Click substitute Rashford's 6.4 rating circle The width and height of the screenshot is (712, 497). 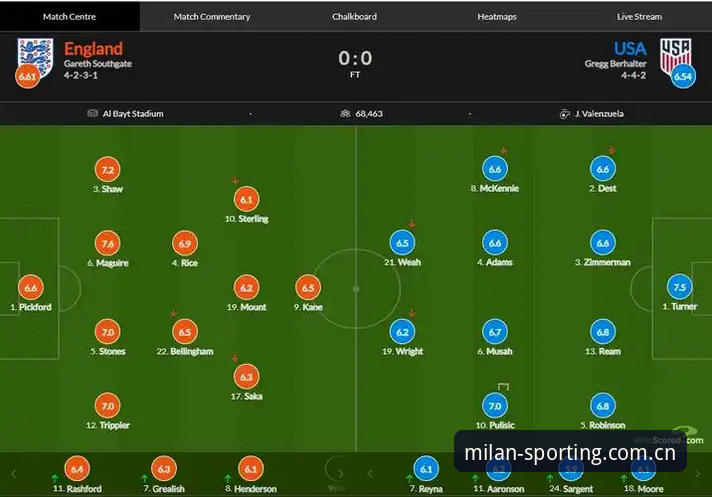(77, 469)
